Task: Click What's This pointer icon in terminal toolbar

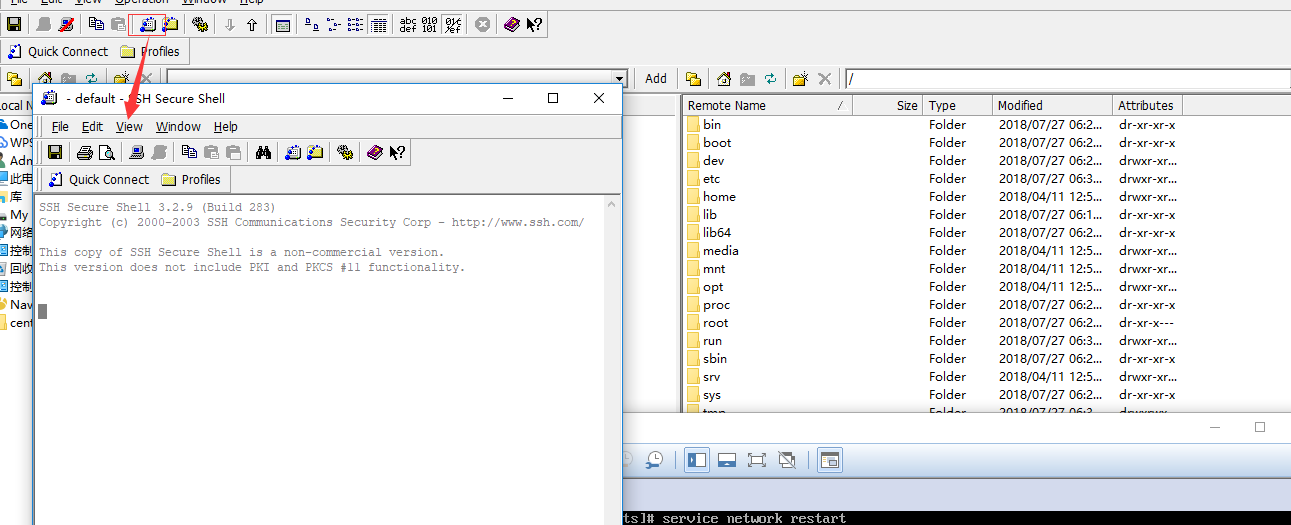Action: [x=397, y=152]
